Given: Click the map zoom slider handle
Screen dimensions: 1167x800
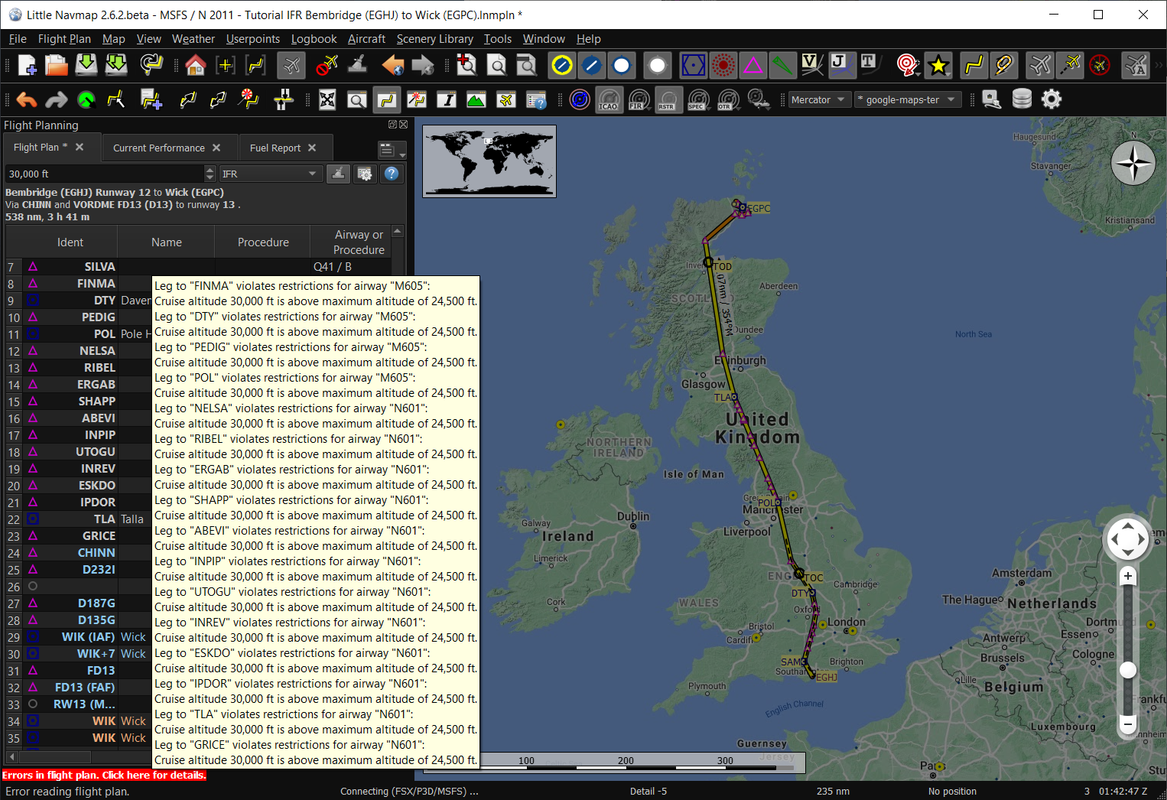Looking at the screenshot, I should click(1128, 670).
